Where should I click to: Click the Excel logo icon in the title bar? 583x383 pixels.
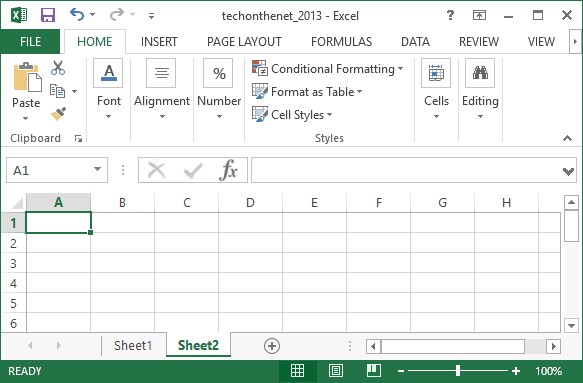19,15
